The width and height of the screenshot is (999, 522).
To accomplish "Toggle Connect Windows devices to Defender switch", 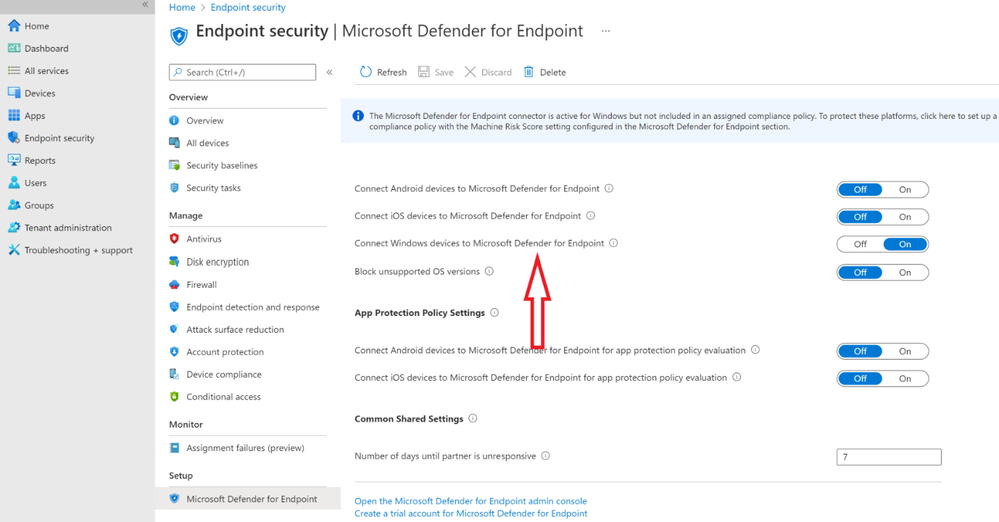I will (882, 244).
